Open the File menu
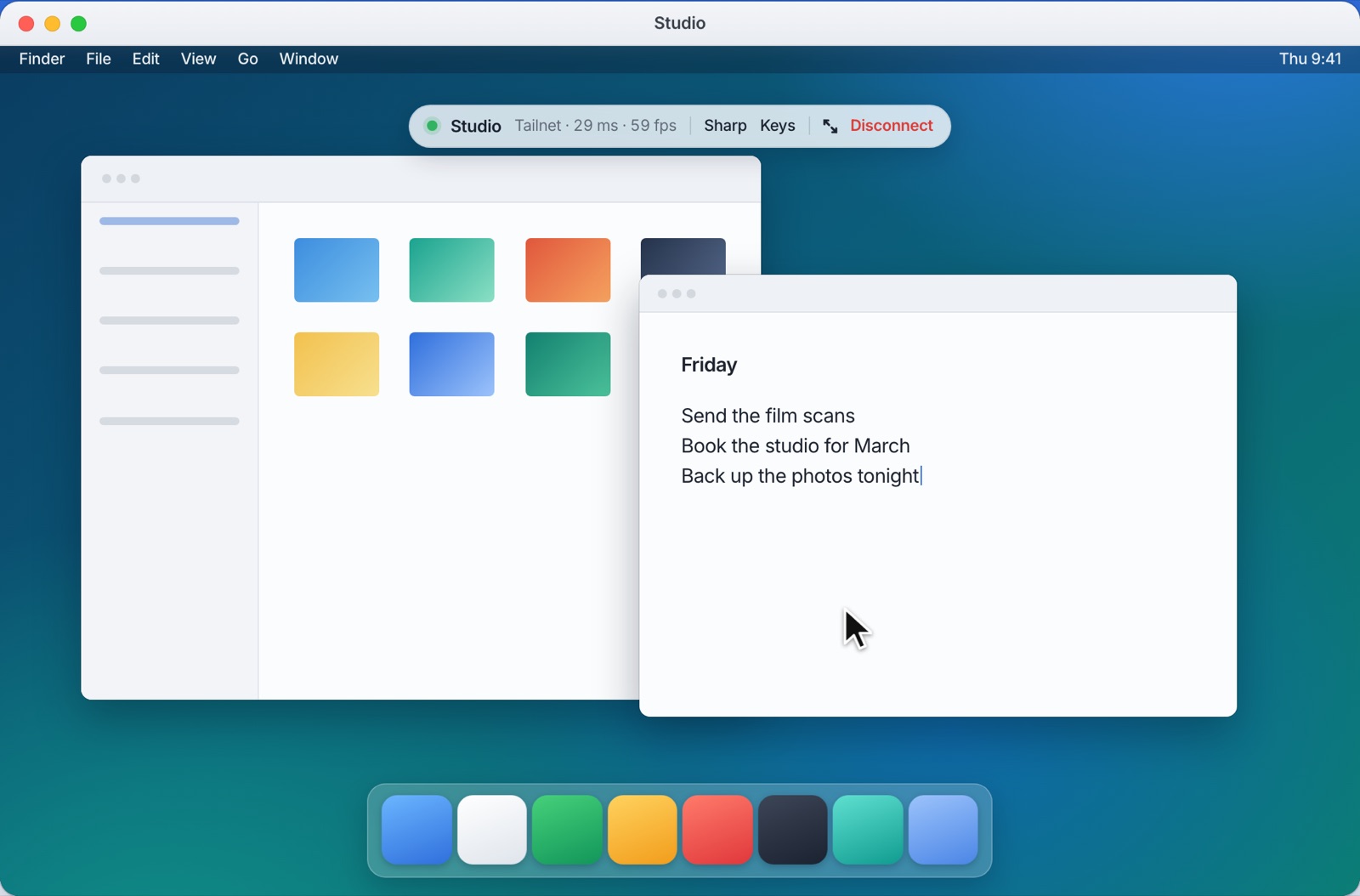Screen dimensions: 1360x896 coord(99,59)
